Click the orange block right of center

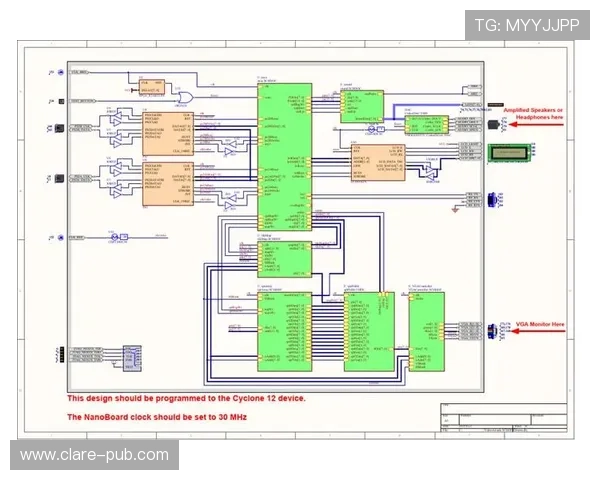point(377,162)
